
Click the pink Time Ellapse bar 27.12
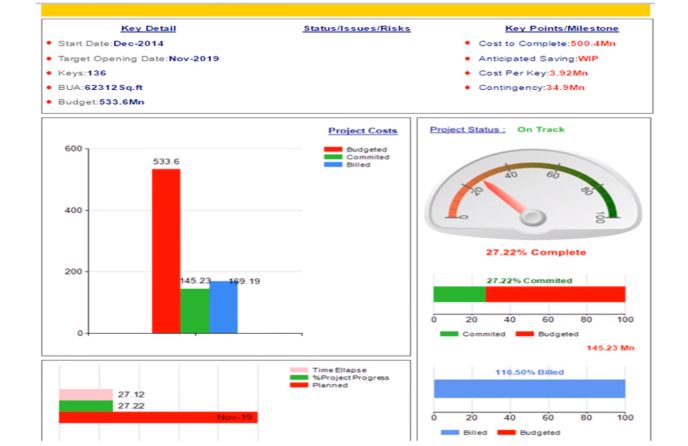pos(85,395)
